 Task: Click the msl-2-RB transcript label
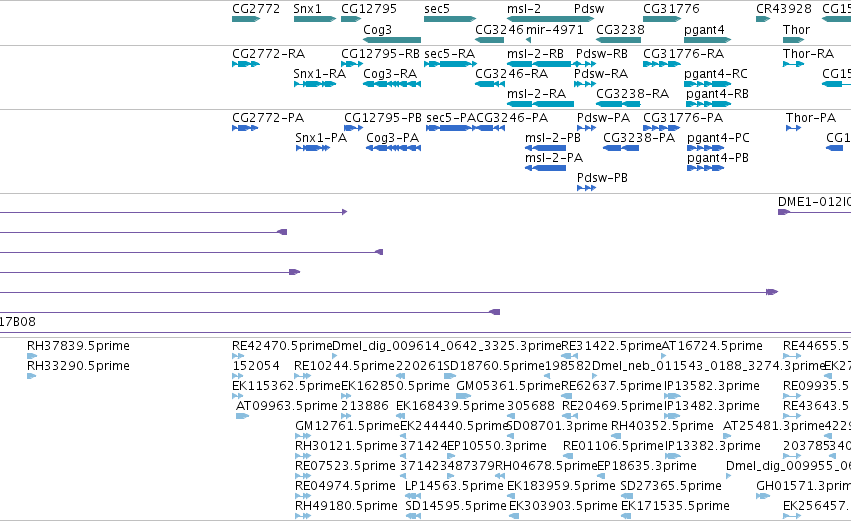click(535, 54)
